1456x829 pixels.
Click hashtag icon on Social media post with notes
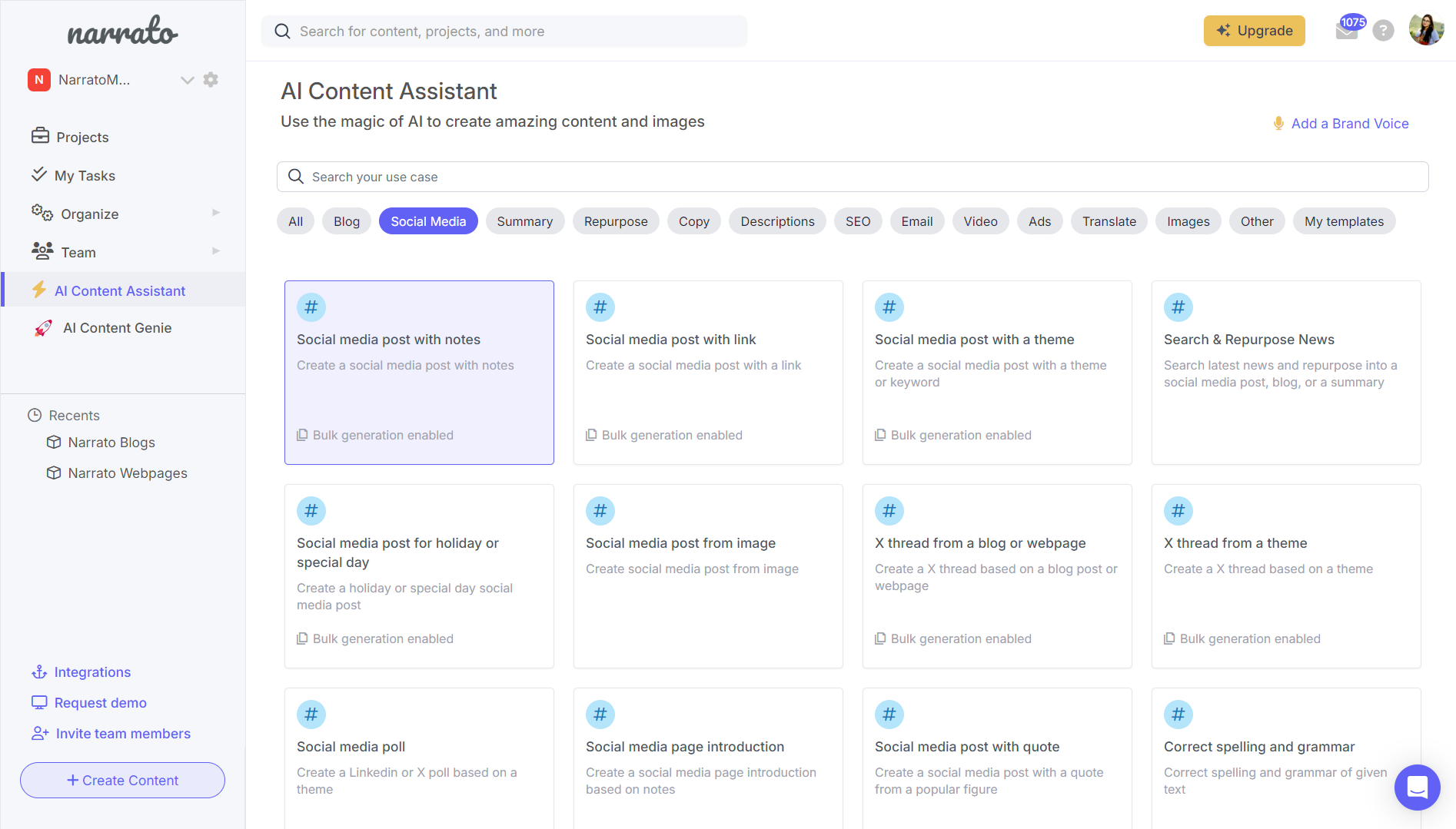point(311,307)
